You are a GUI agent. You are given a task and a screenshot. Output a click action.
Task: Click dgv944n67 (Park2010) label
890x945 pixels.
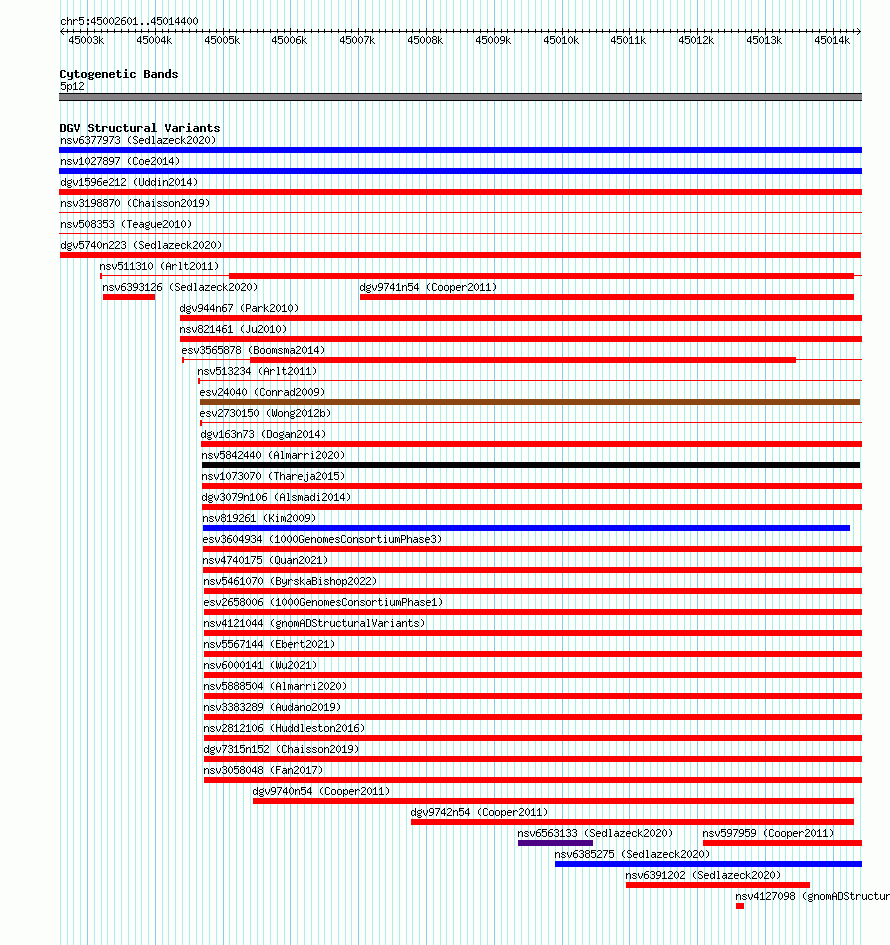(x=239, y=309)
